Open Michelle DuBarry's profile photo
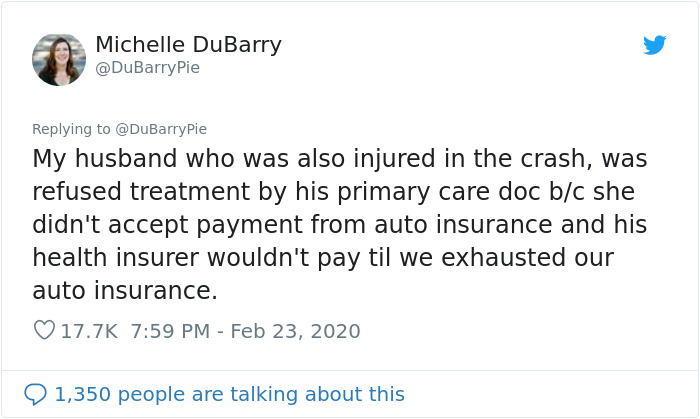The height and width of the screenshot is (419, 700). coord(59,59)
